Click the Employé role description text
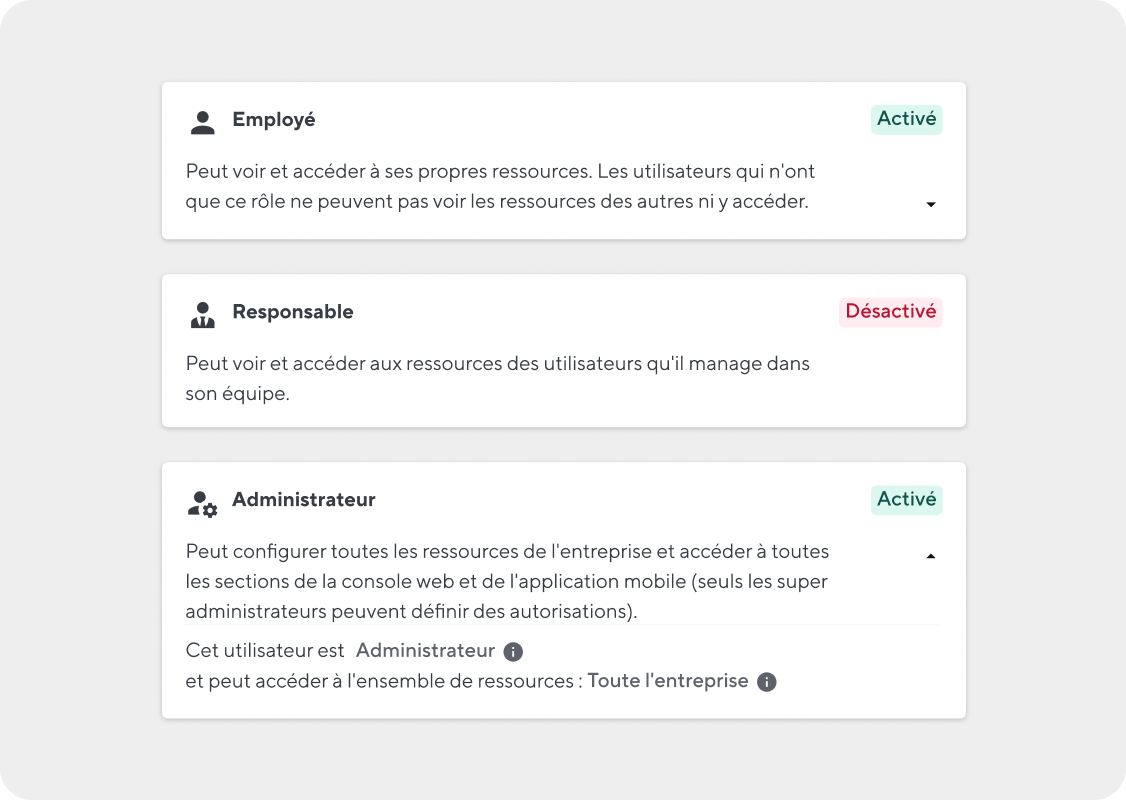The width and height of the screenshot is (1126, 800). 500,187
